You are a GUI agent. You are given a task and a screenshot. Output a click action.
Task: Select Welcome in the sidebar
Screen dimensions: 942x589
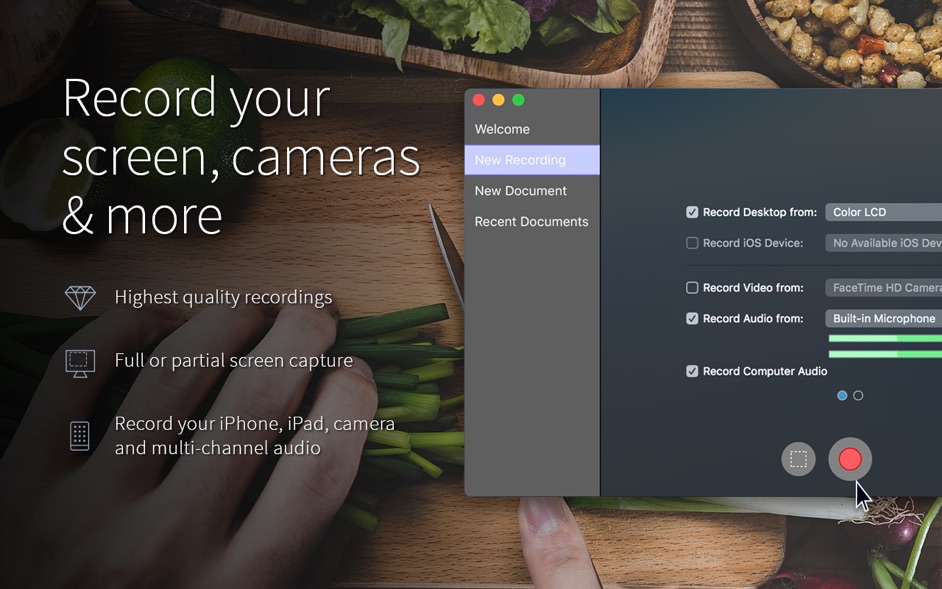502,129
